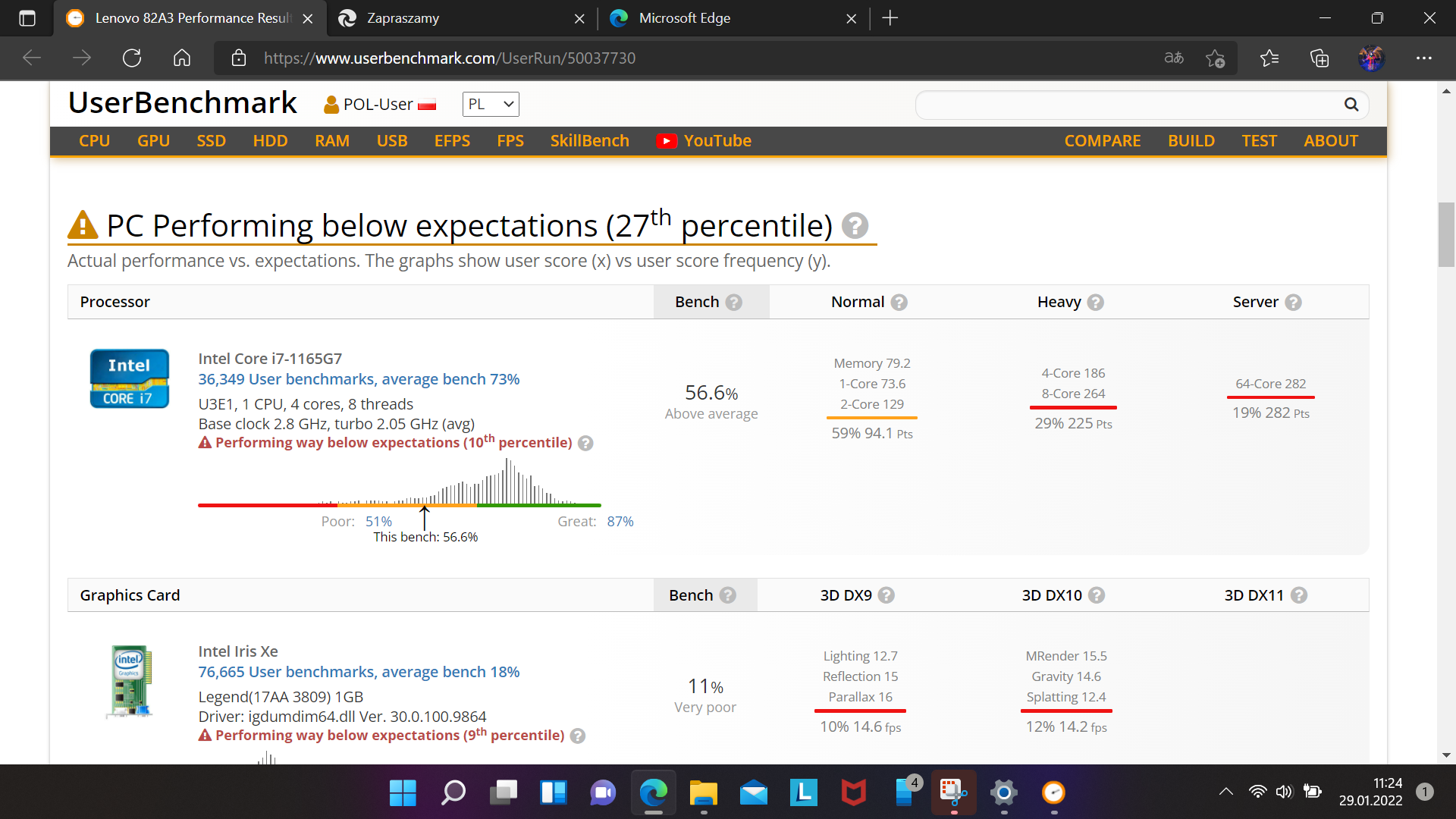Viewport: 1456px width, 819px height.
Task: Open the BUILD menu item
Action: coord(1191,141)
